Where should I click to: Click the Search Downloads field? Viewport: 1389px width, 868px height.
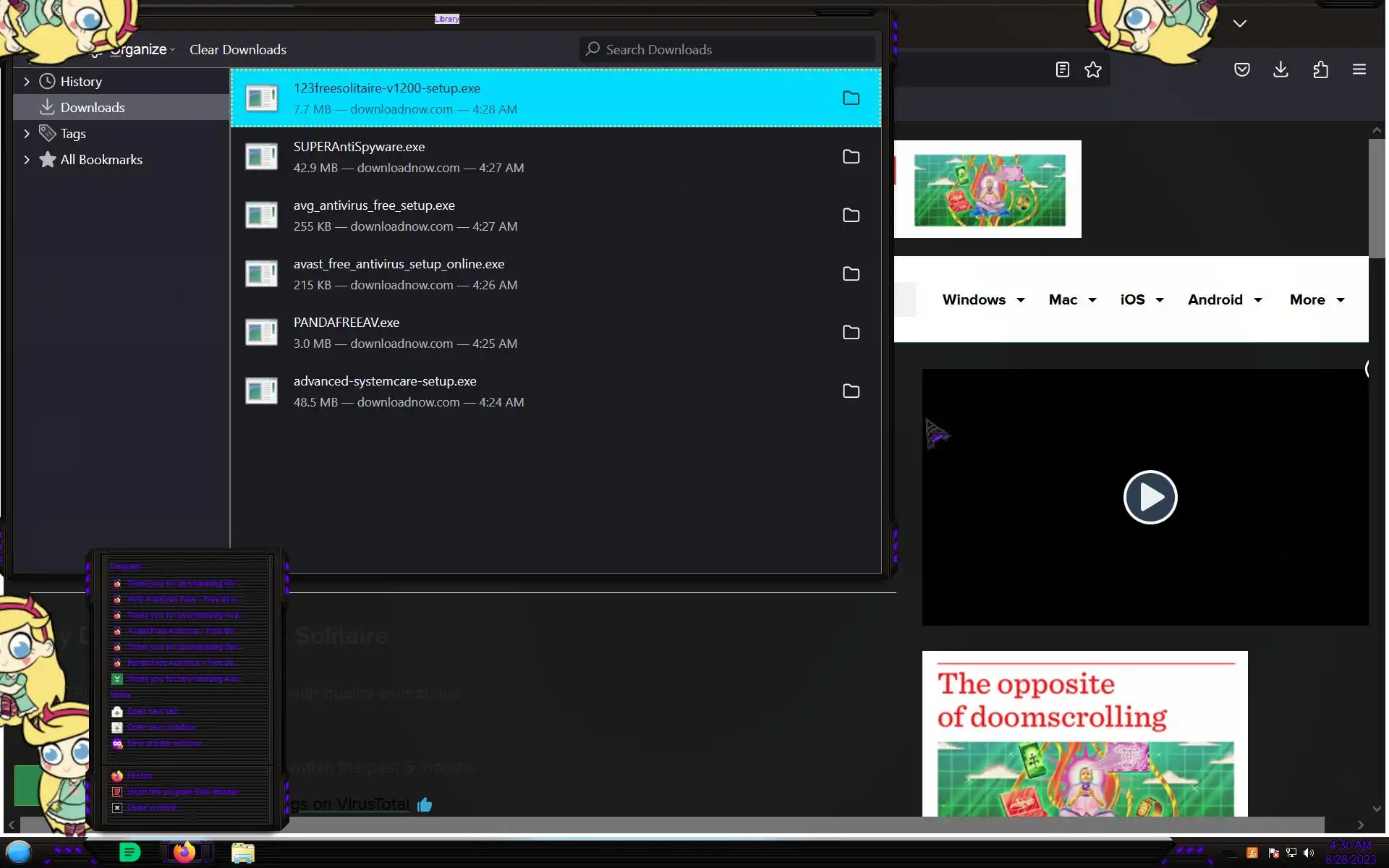[x=731, y=50]
